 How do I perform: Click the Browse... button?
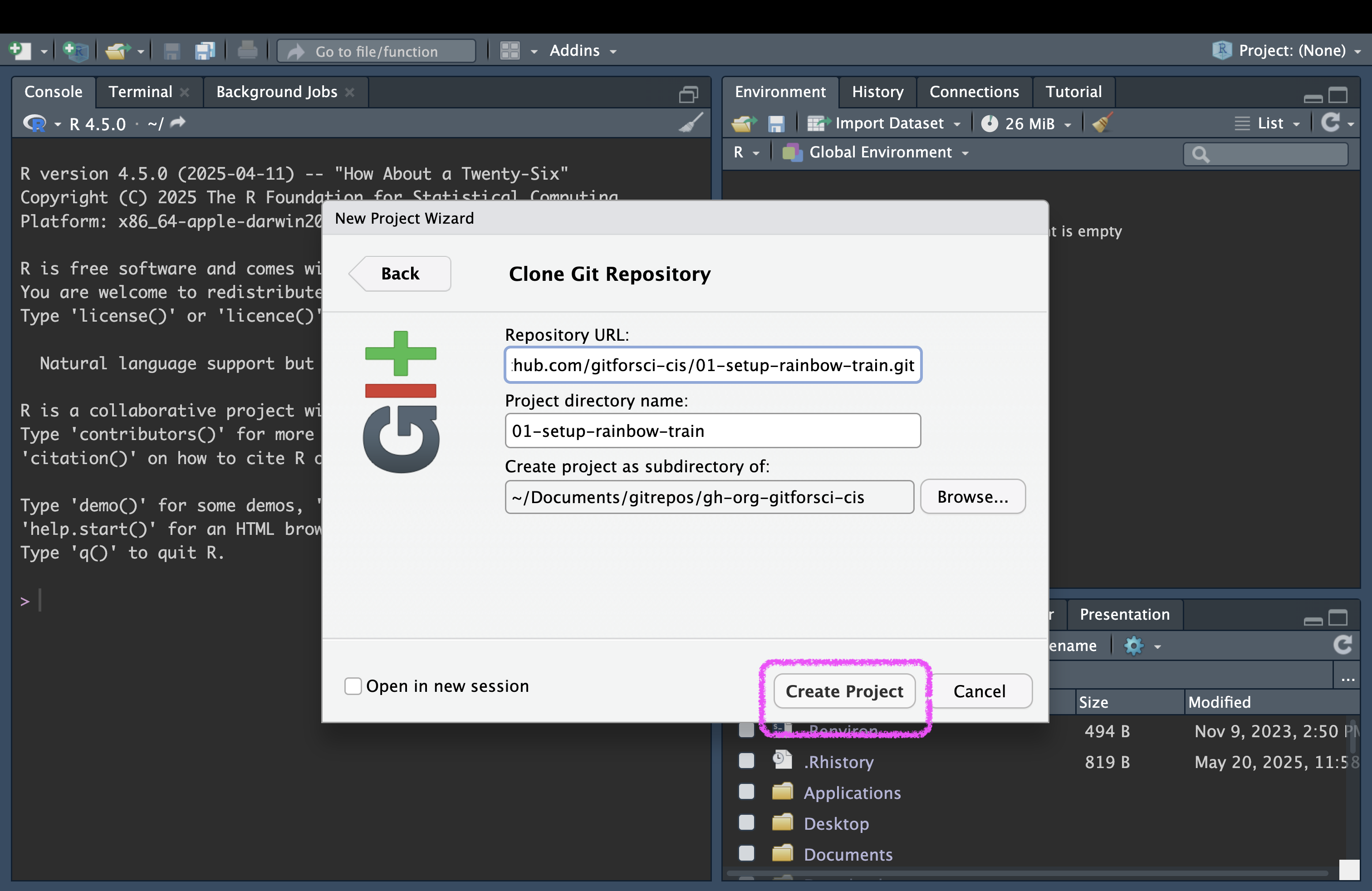click(x=972, y=496)
